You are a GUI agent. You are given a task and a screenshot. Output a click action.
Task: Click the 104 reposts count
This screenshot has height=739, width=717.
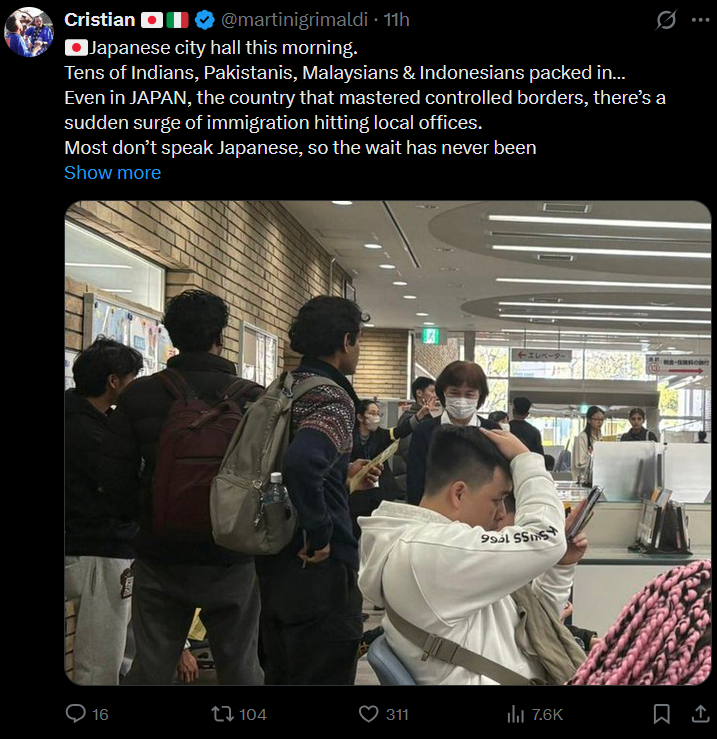pyautogui.click(x=253, y=714)
